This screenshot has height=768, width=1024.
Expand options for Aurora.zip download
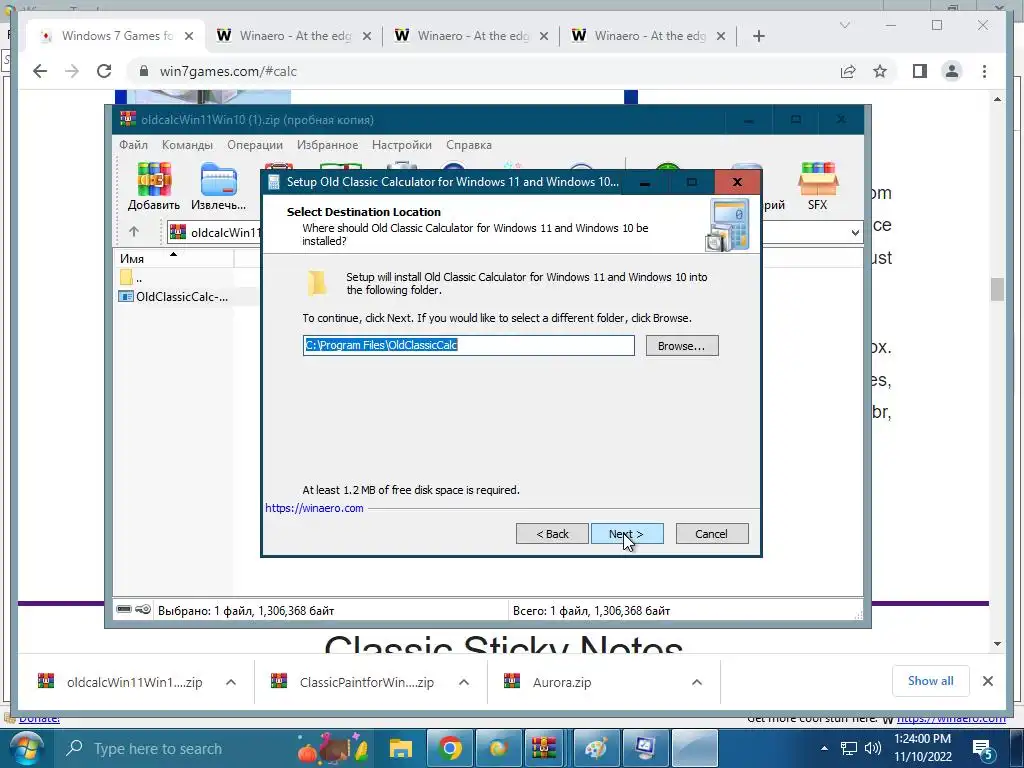tap(697, 682)
